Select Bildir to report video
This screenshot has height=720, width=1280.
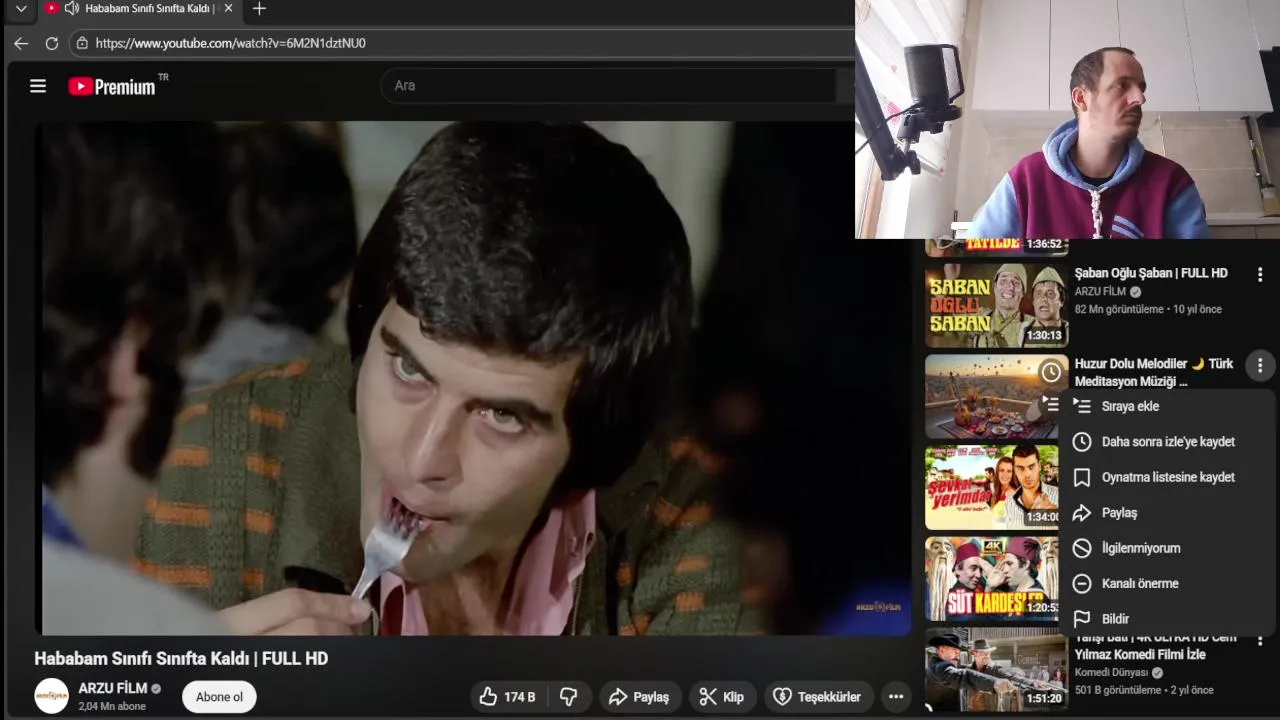(1166, 619)
